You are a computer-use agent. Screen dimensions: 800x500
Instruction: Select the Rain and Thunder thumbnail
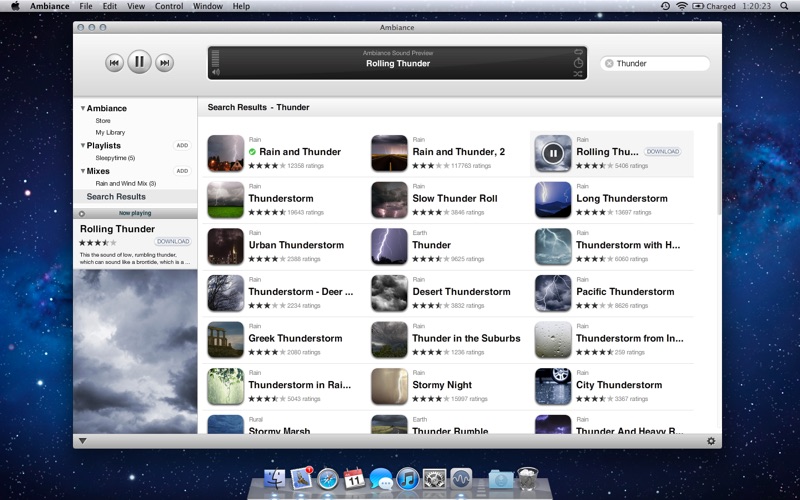click(226, 153)
